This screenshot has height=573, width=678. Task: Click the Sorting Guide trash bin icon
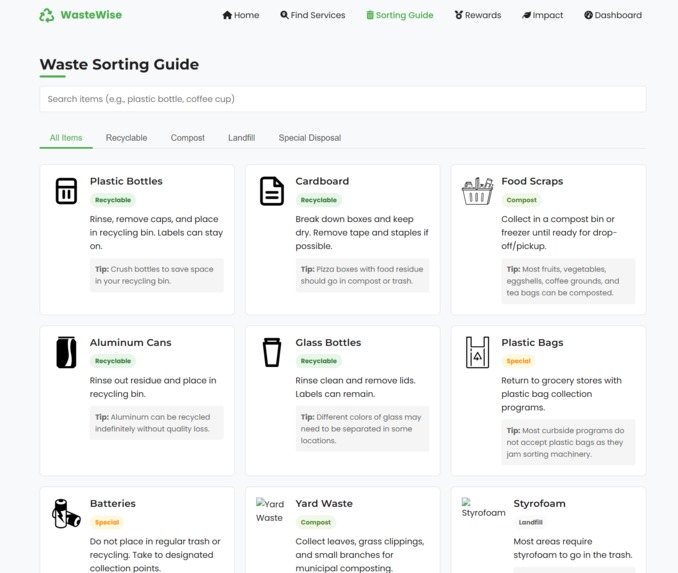point(370,15)
